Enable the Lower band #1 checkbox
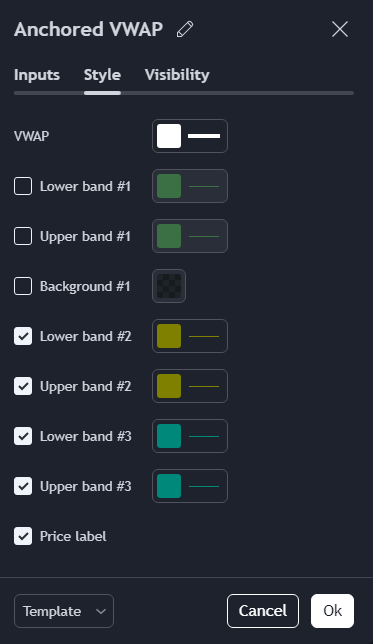This screenshot has width=373, height=644. [23, 186]
